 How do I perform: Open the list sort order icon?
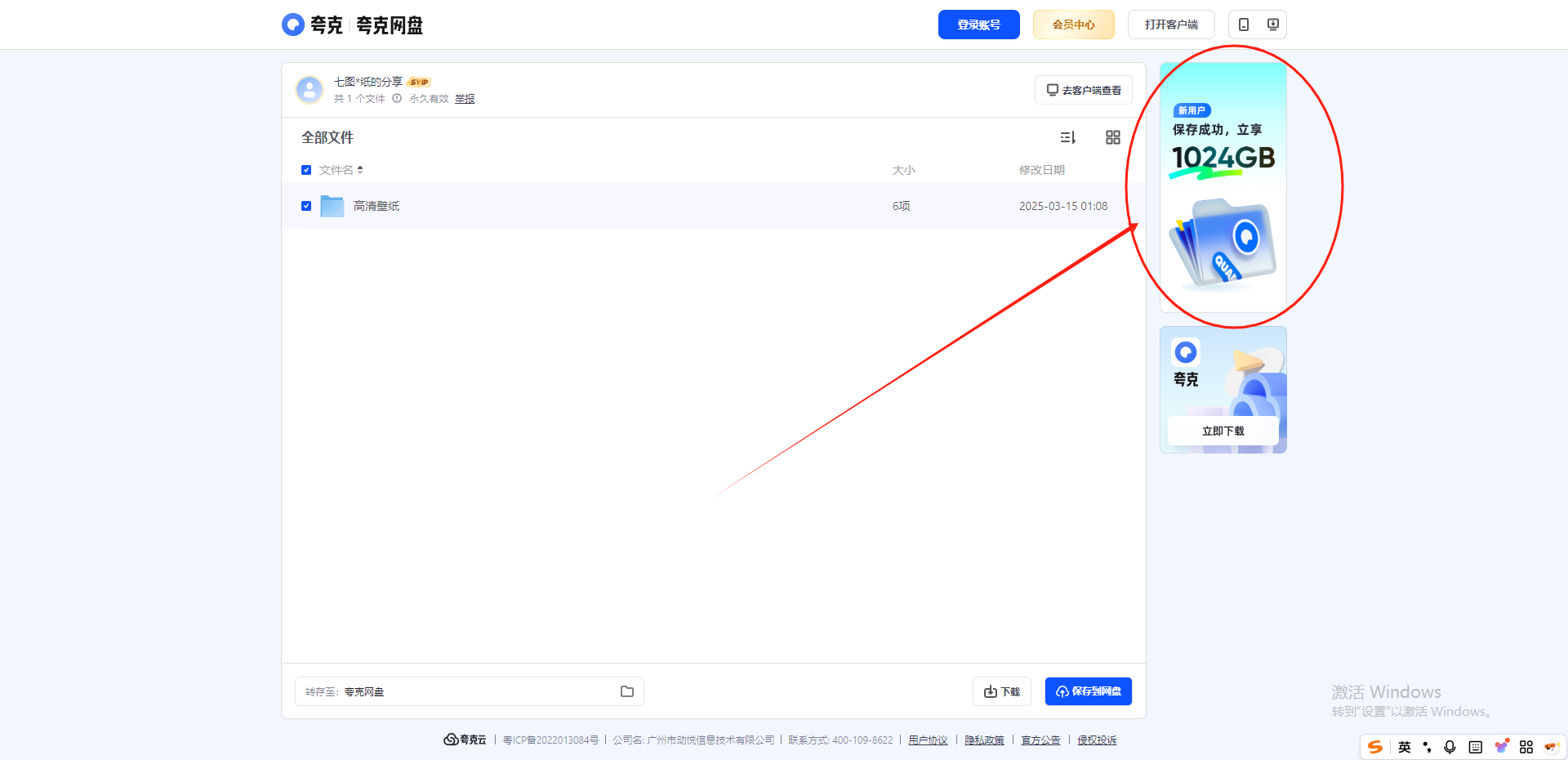tap(1068, 137)
